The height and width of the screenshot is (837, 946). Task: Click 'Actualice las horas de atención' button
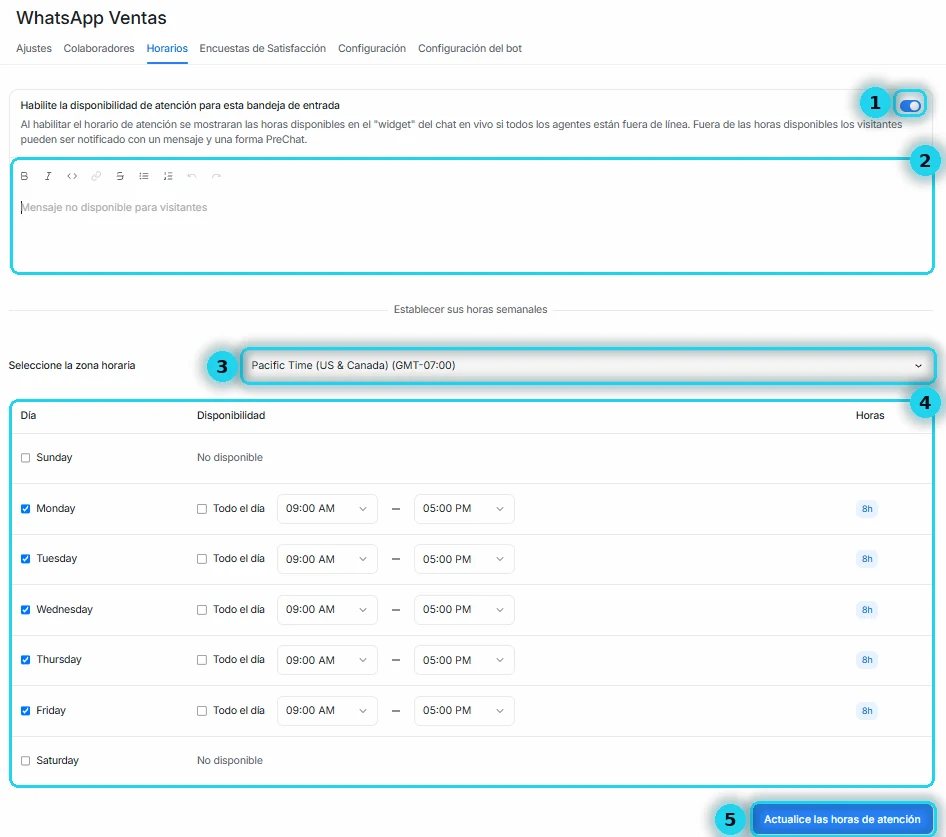[842, 819]
